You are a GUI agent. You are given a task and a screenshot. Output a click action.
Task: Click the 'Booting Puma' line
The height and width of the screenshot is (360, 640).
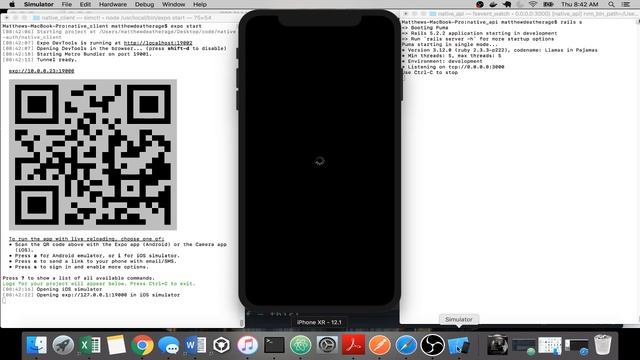point(429,28)
